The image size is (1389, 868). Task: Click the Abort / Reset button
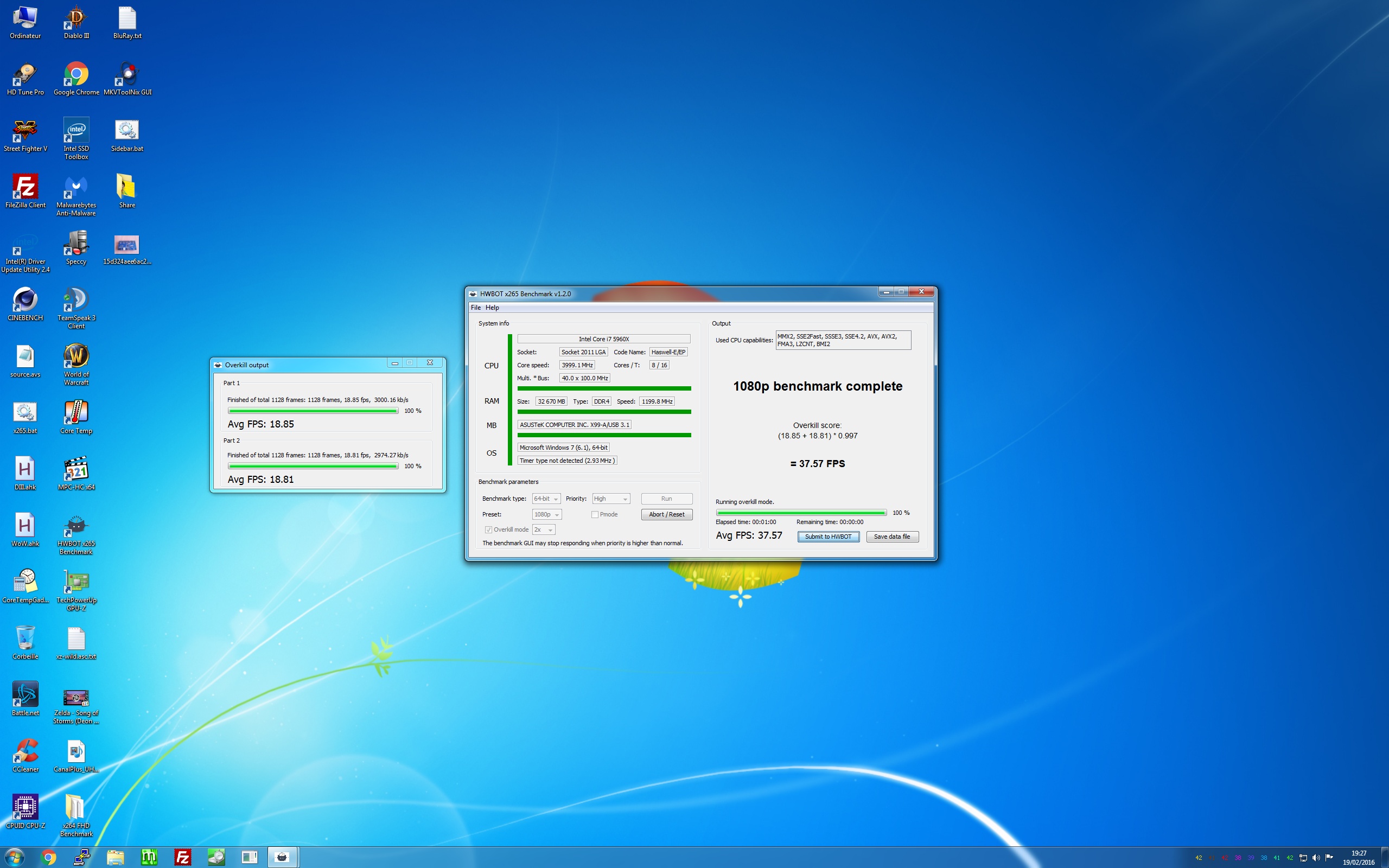[x=666, y=514]
